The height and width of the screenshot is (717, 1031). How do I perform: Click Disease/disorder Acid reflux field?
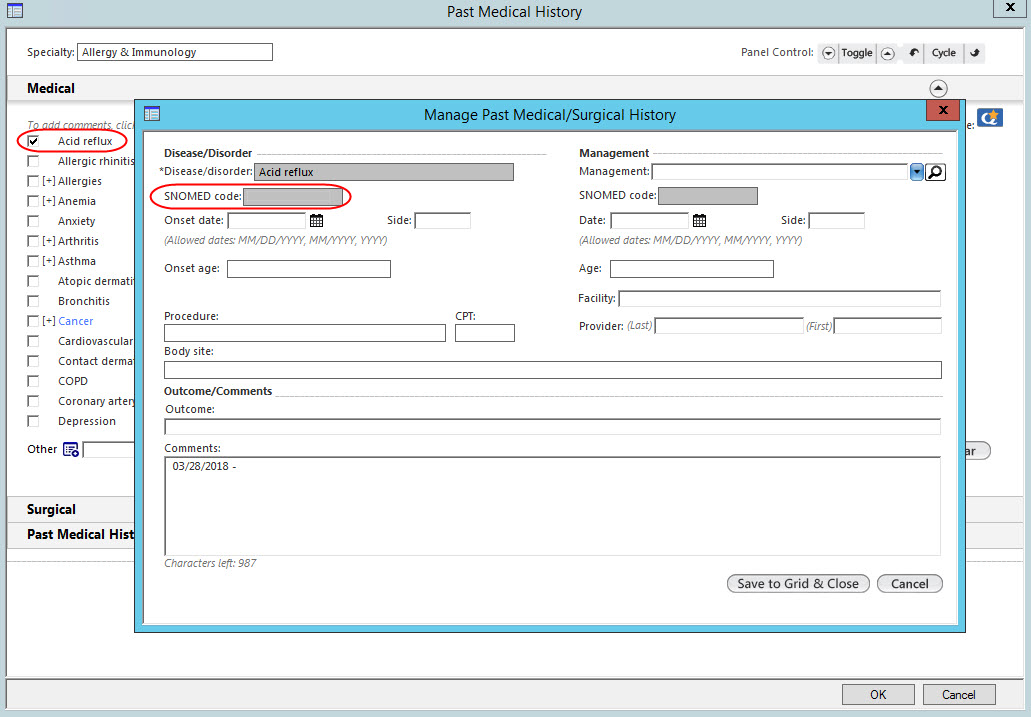[x=383, y=172]
